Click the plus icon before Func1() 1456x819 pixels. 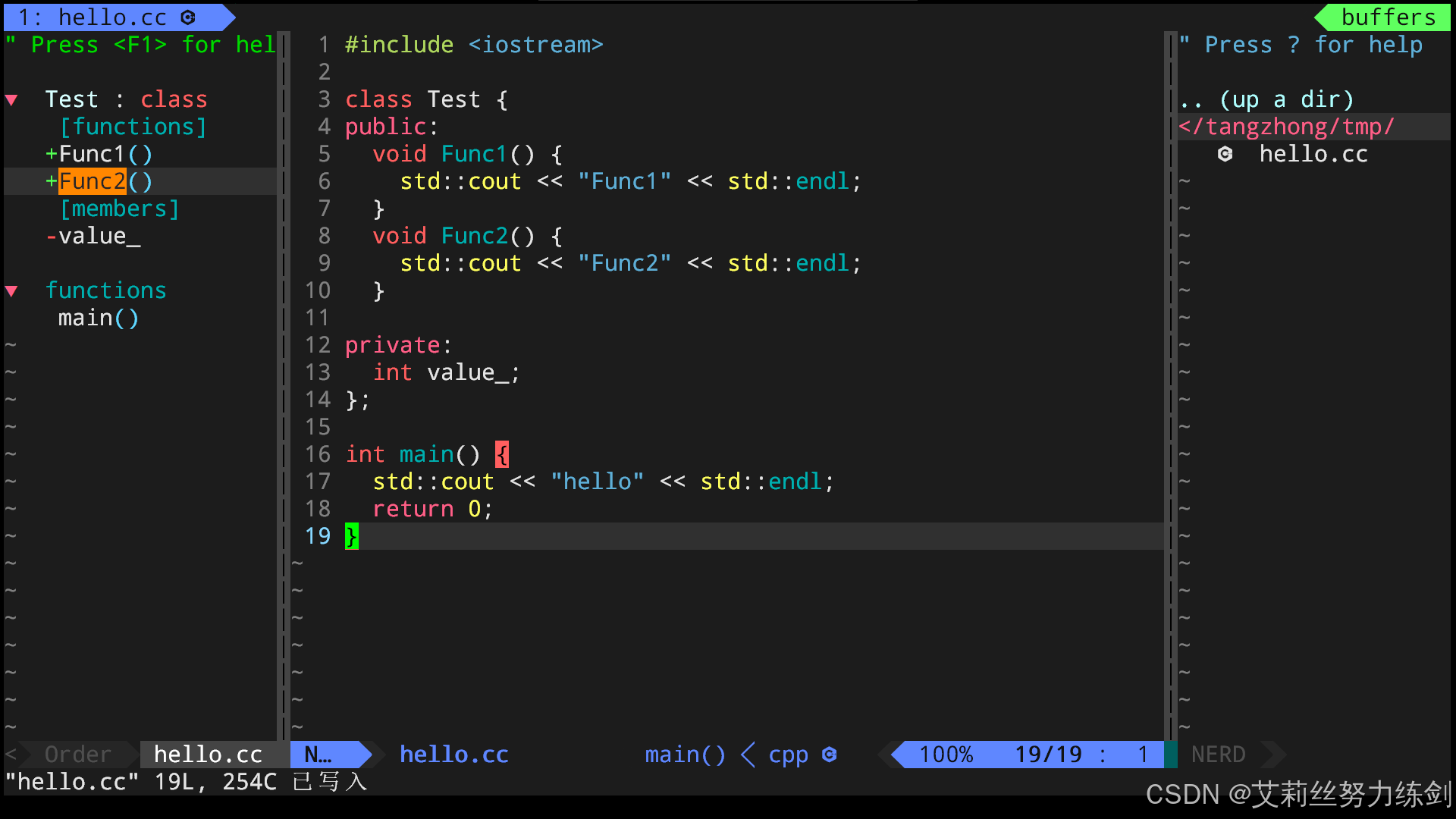click(x=51, y=155)
